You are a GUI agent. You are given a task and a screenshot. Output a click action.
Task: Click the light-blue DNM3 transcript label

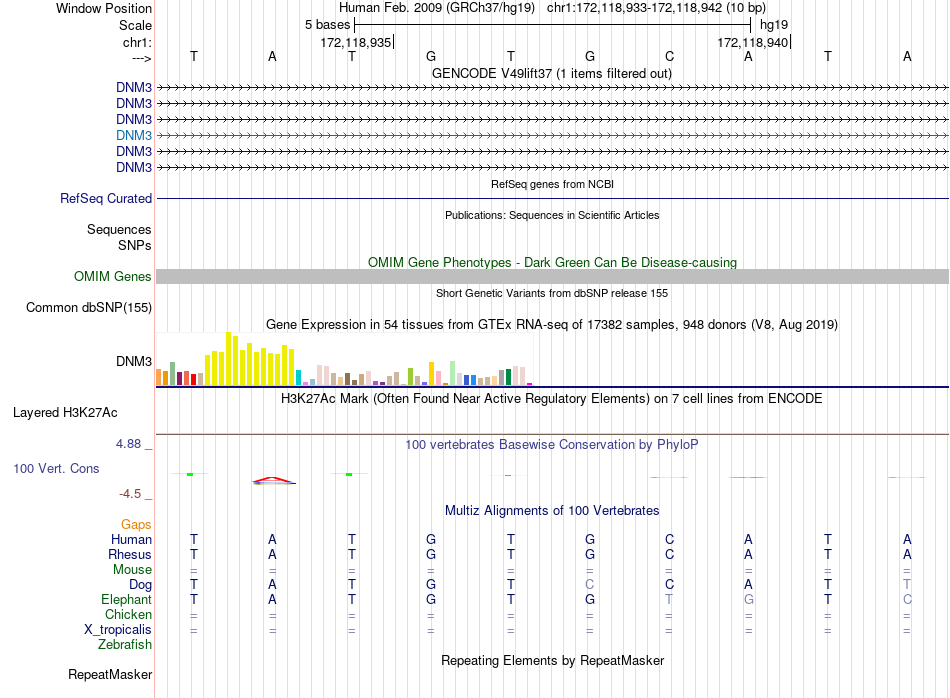point(134,135)
